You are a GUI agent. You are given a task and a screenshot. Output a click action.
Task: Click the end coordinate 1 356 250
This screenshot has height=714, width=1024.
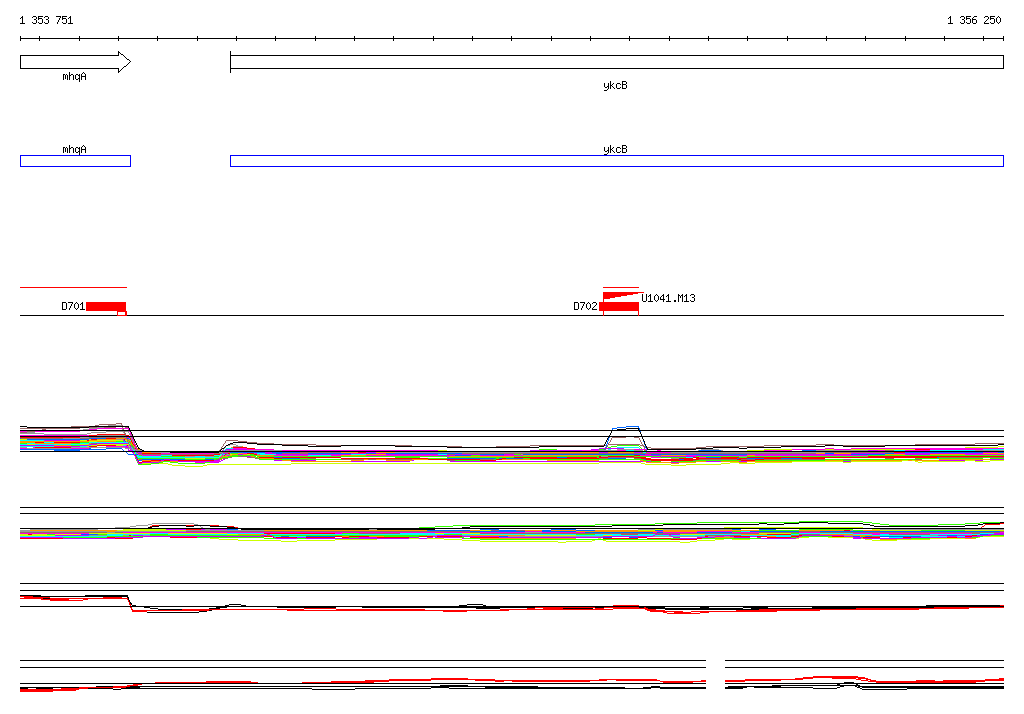tap(974, 20)
